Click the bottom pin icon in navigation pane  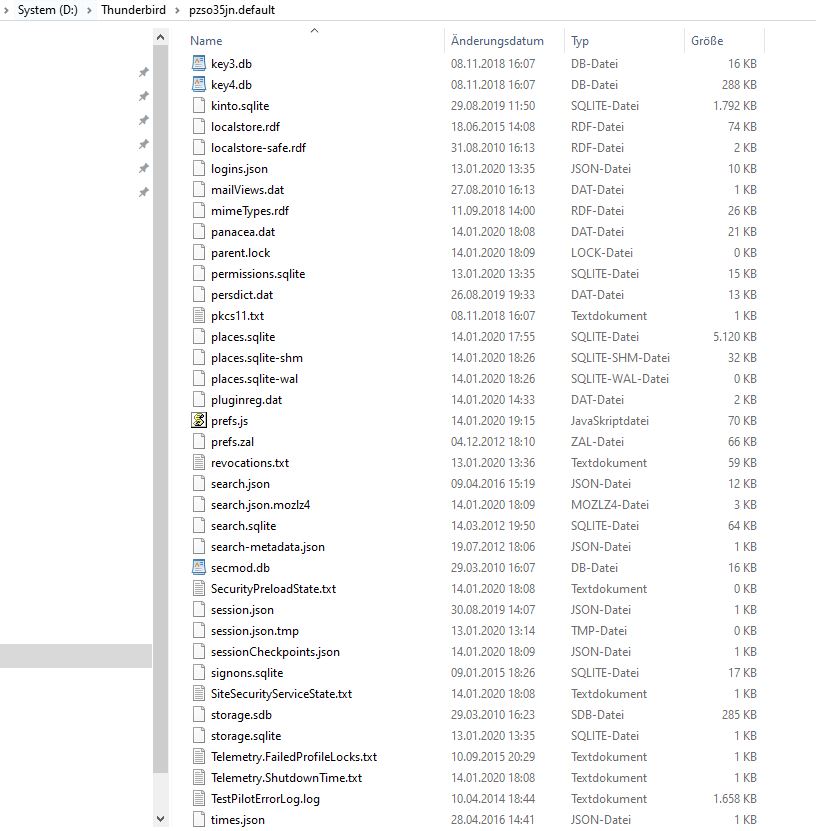click(144, 192)
